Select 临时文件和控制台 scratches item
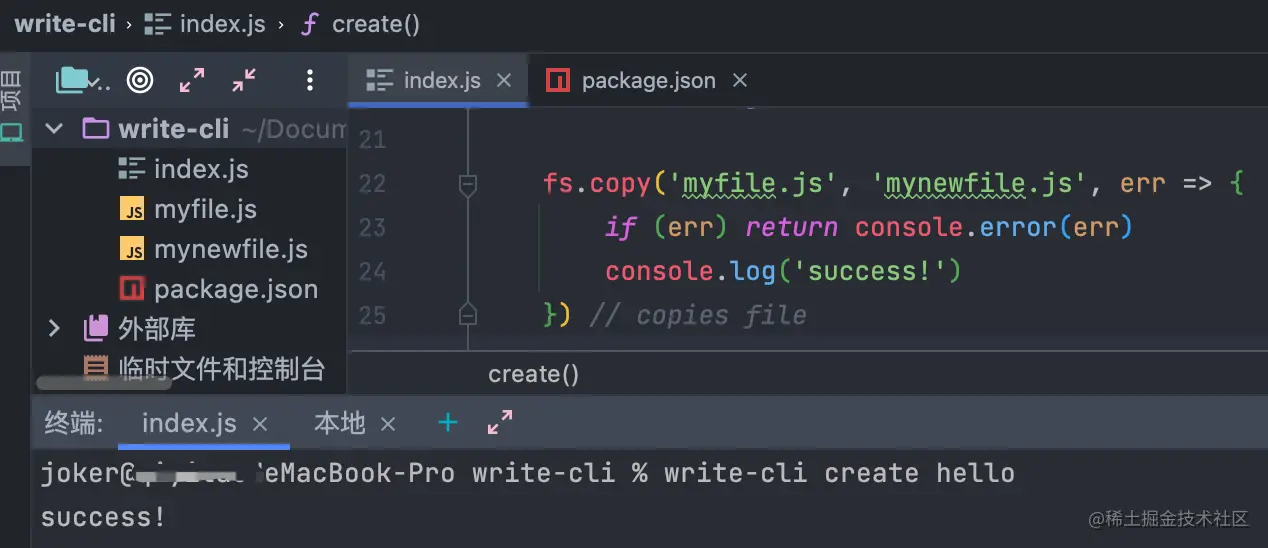 click(x=222, y=369)
